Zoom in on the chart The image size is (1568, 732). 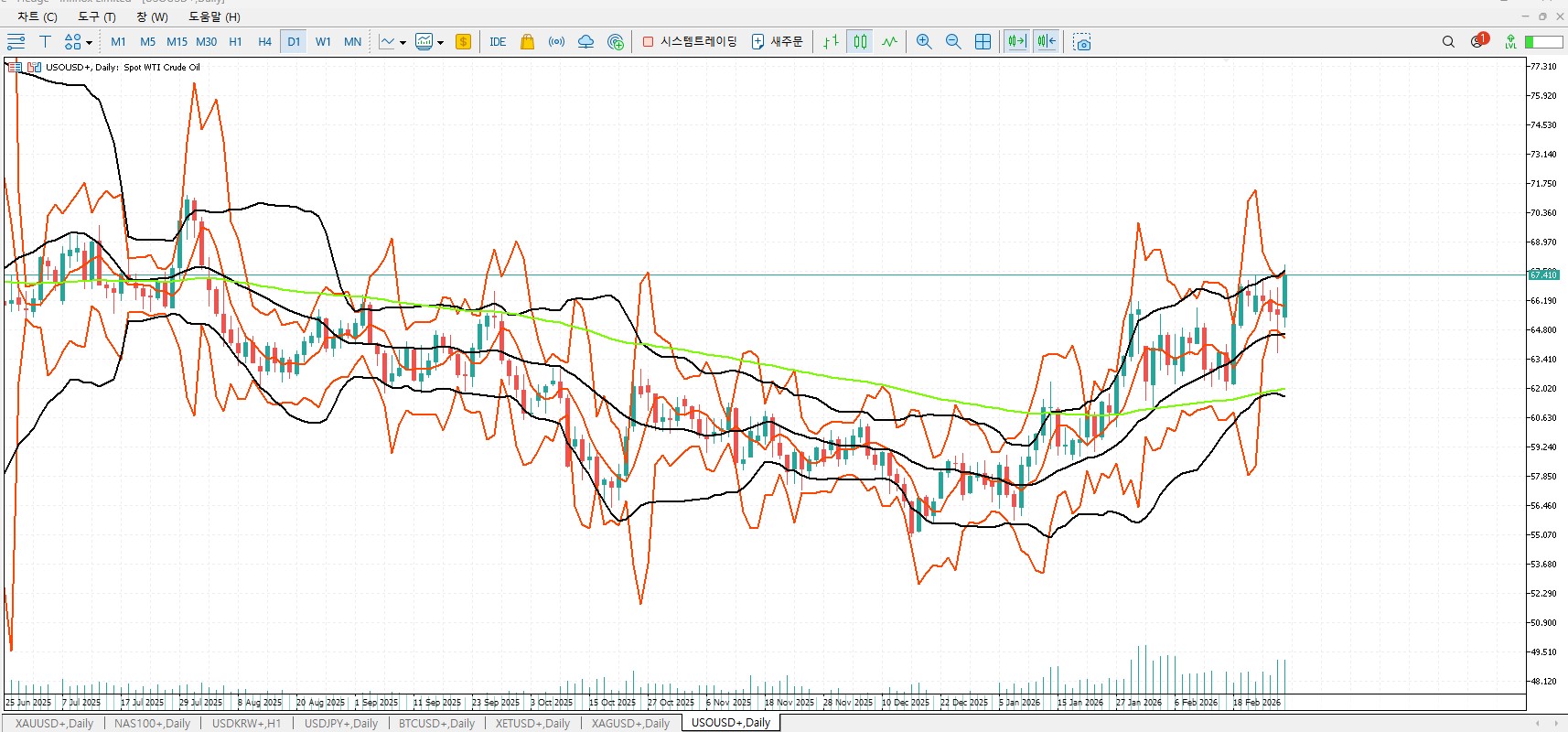click(x=924, y=41)
